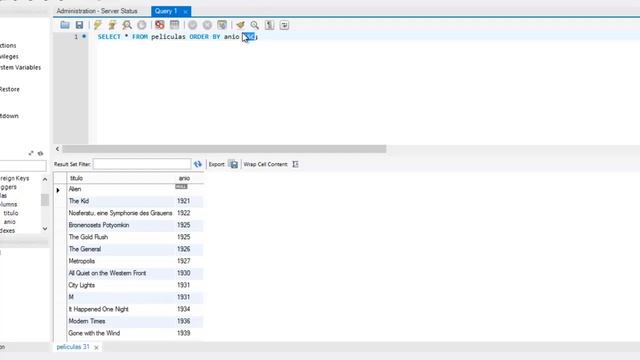Click the editor horizontal scrollbar thumb
Viewport: 640px width, 360px height.
[224, 149]
